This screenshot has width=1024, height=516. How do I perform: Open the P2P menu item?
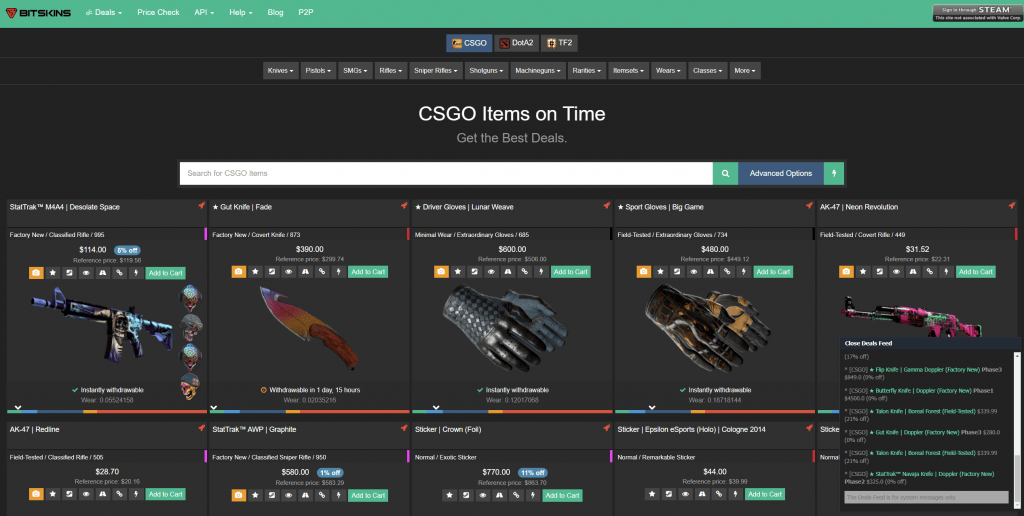pos(306,12)
